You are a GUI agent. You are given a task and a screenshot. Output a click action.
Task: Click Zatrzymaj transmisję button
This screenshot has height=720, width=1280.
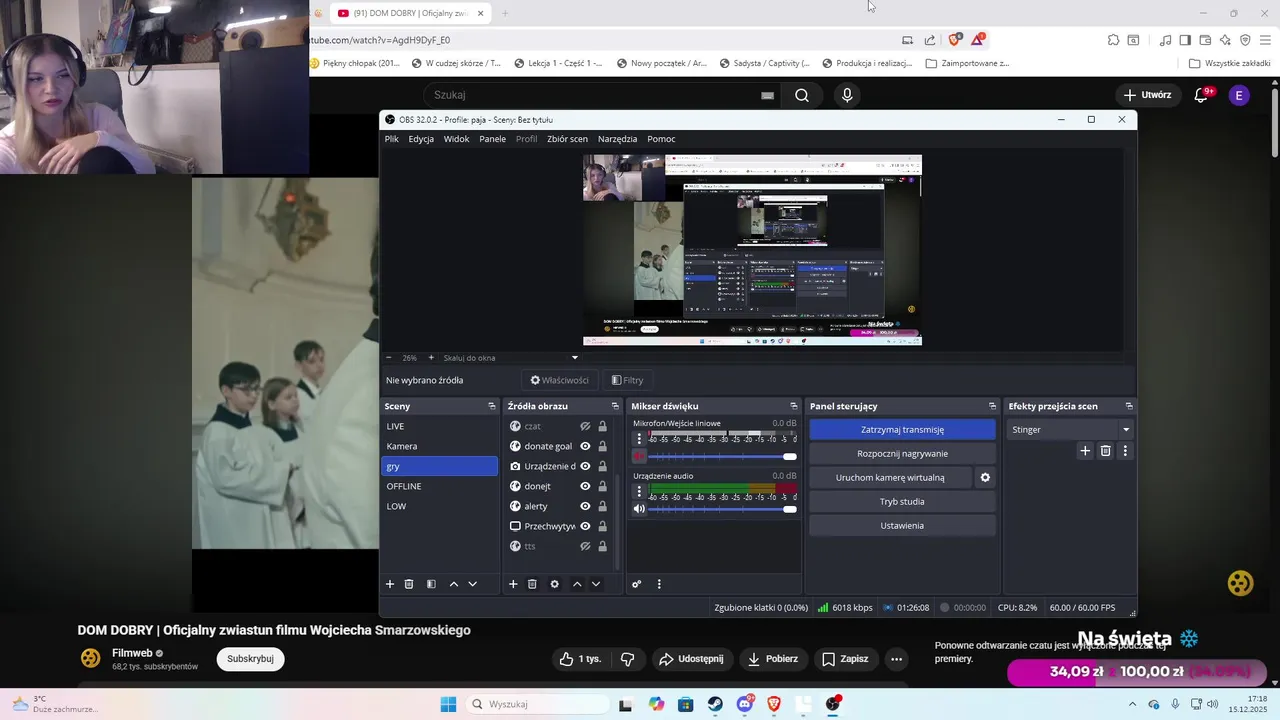tap(902, 430)
